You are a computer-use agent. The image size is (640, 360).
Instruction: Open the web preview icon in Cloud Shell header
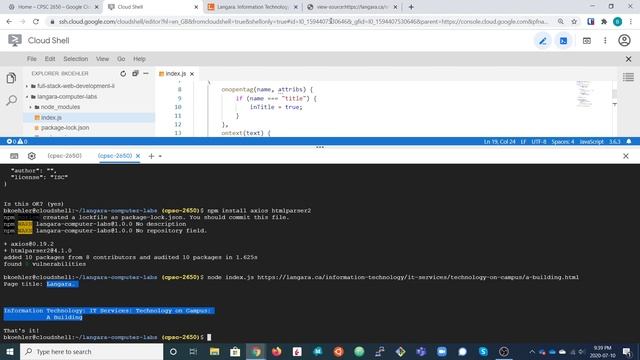(x=587, y=41)
